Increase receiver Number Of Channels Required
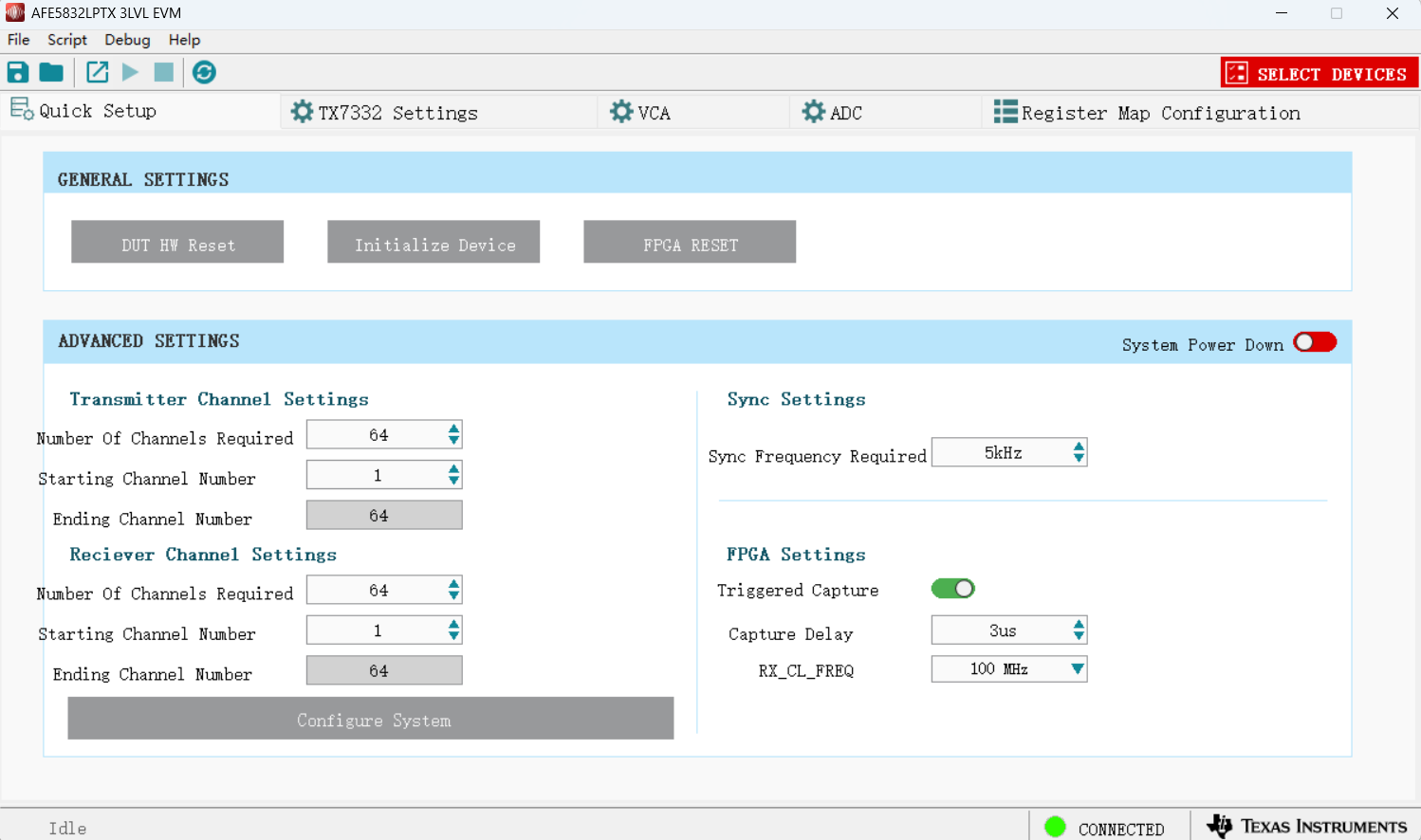Screen dimensions: 1421x840 click(454, 584)
